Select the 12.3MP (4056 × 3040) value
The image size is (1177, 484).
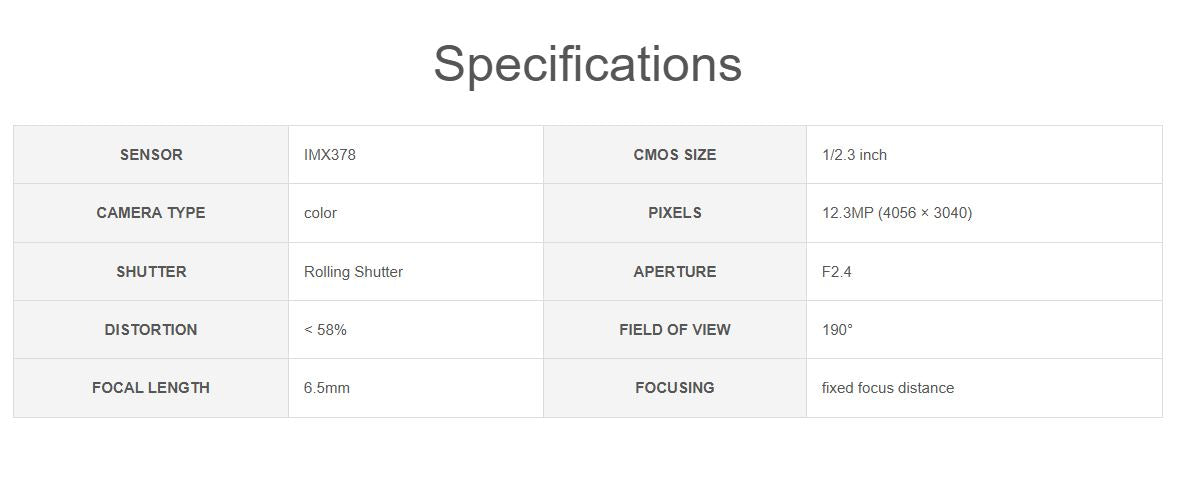pyautogui.click(x=896, y=213)
